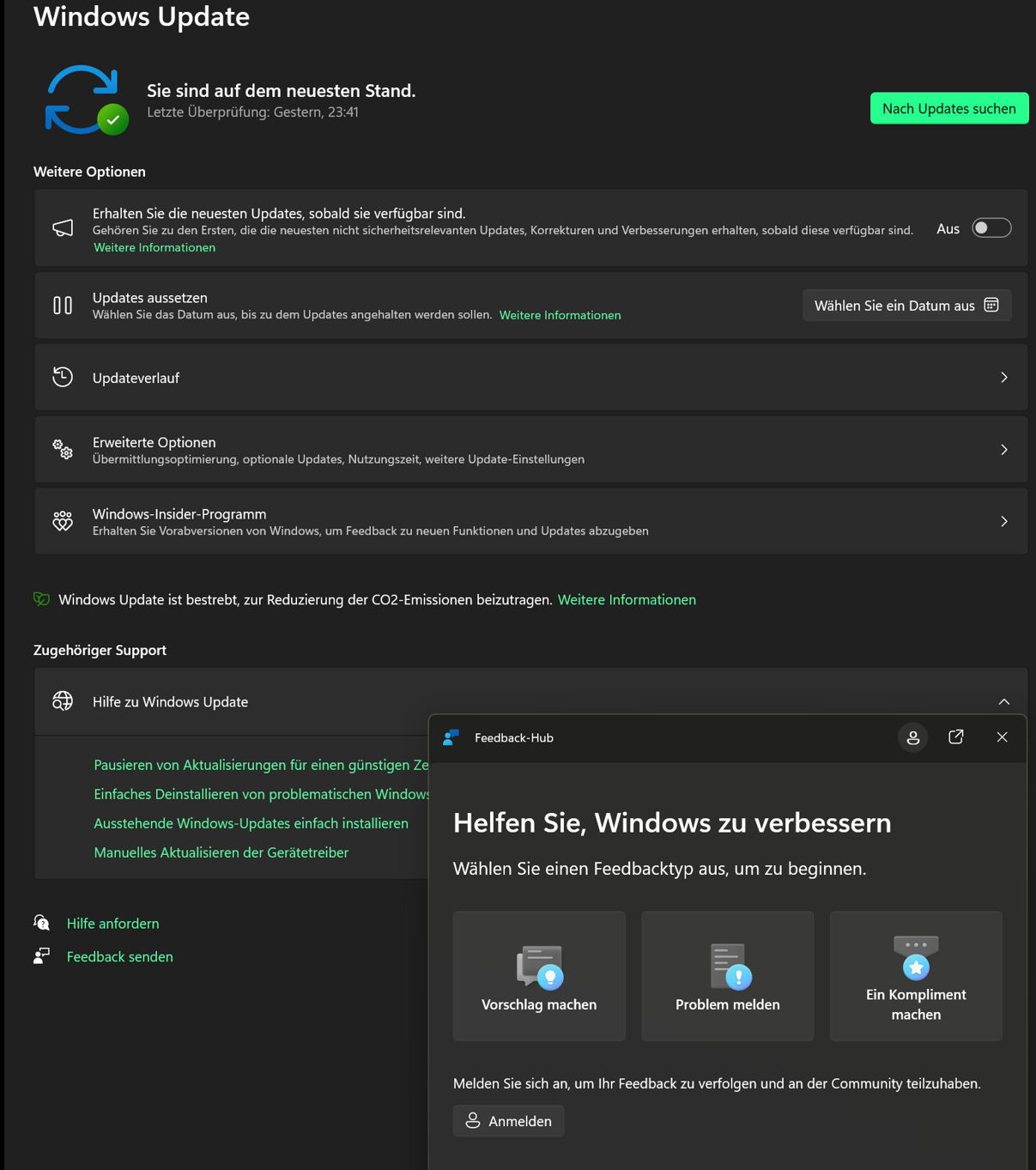1036x1170 pixels.
Task: Open Erweiterte Optionen via its chevron
Action: tap(1003, 450)
